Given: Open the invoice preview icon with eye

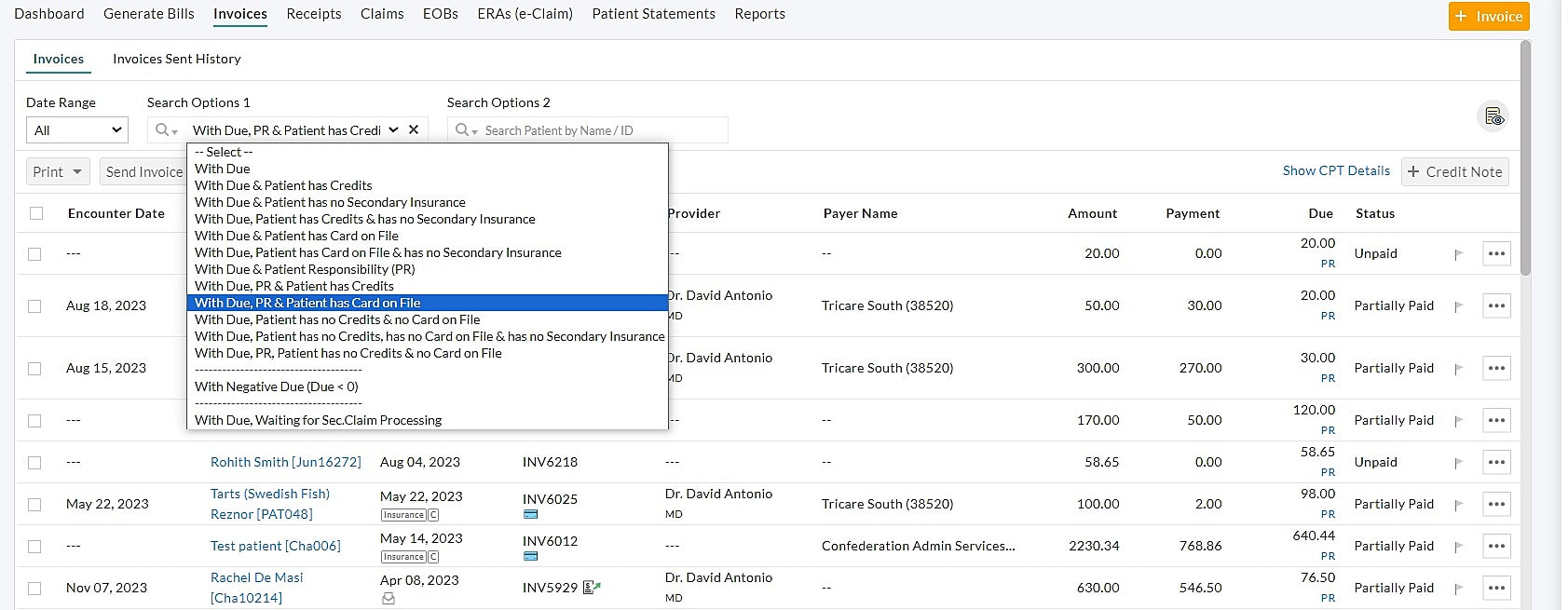Looking at the screenshot, I should pos(1493,116).
